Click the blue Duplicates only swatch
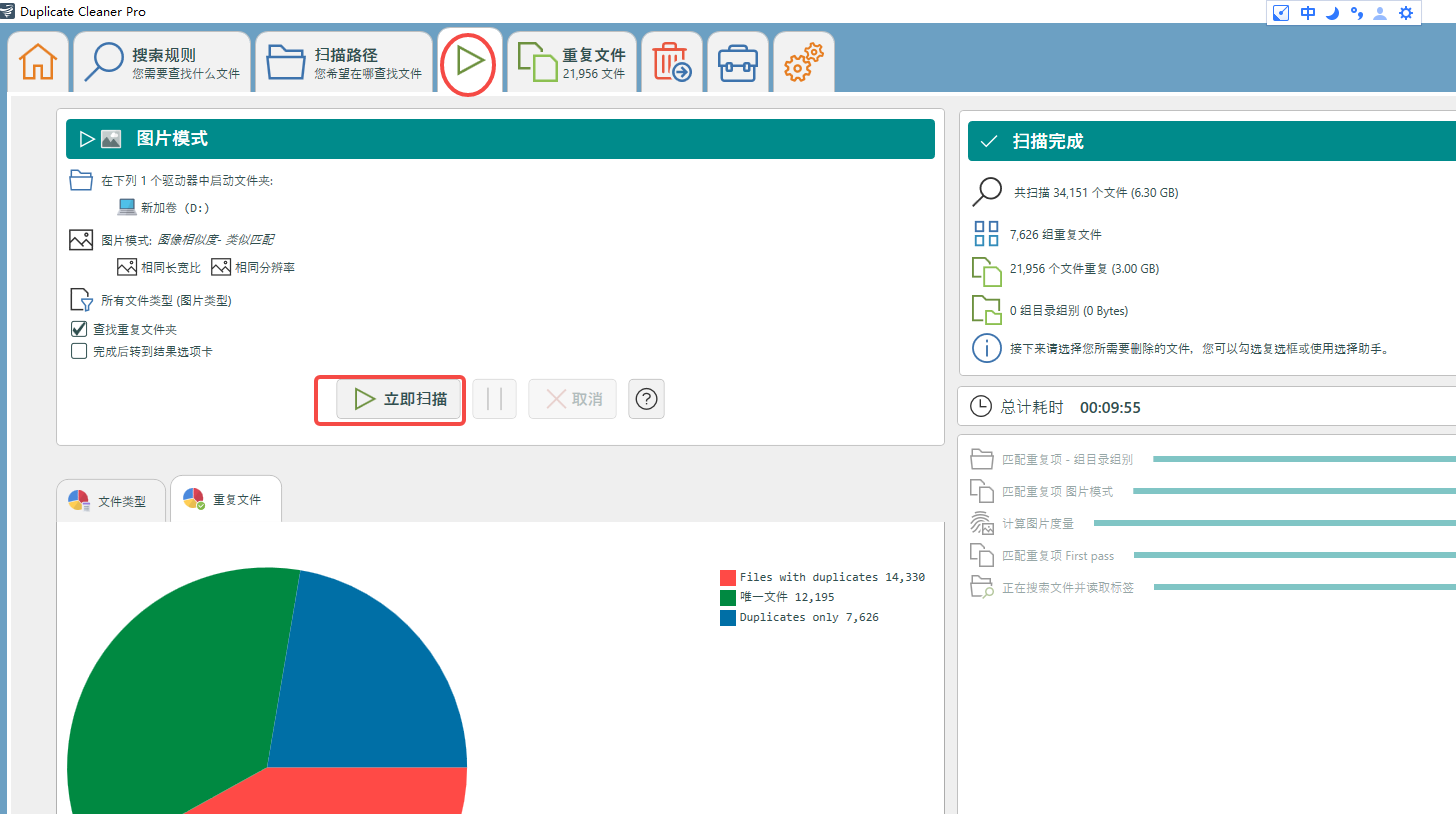 pos(728,617)
